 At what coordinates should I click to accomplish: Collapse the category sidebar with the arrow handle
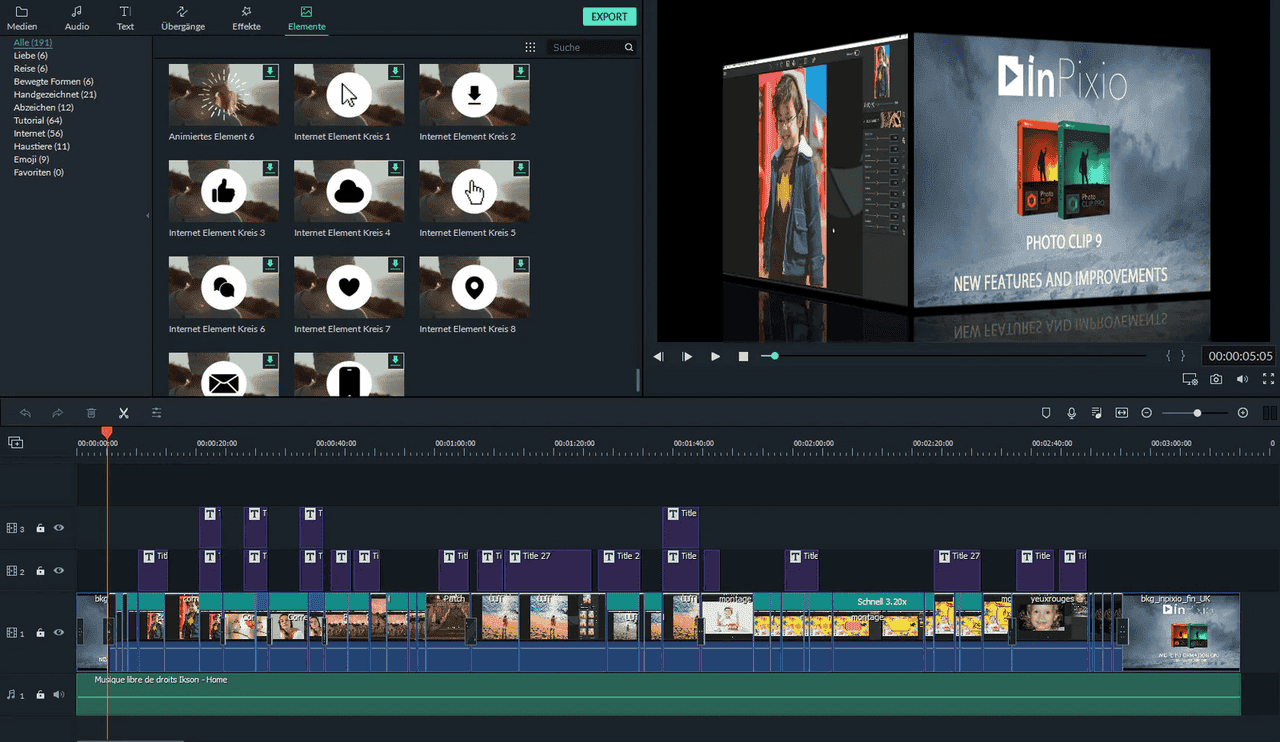point(148,215)
